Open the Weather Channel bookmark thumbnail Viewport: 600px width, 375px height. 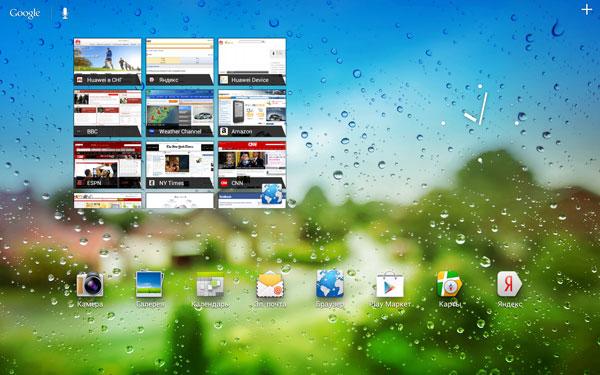click(x=179, y=113)
